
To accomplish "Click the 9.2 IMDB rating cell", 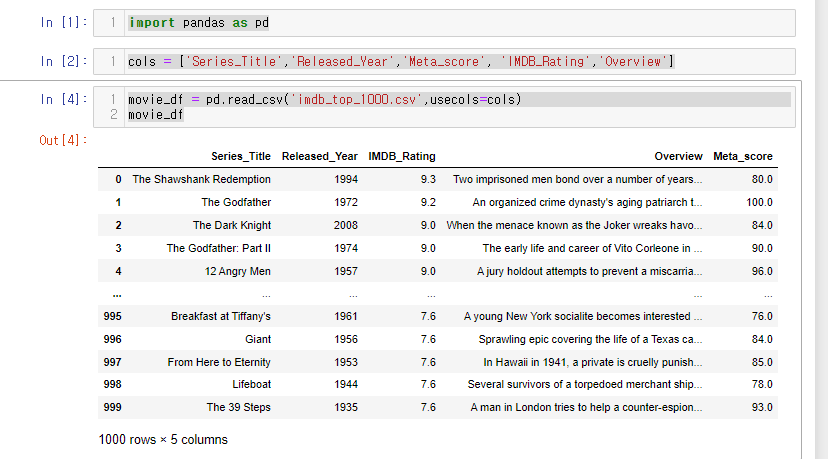I will click(428, 202).
